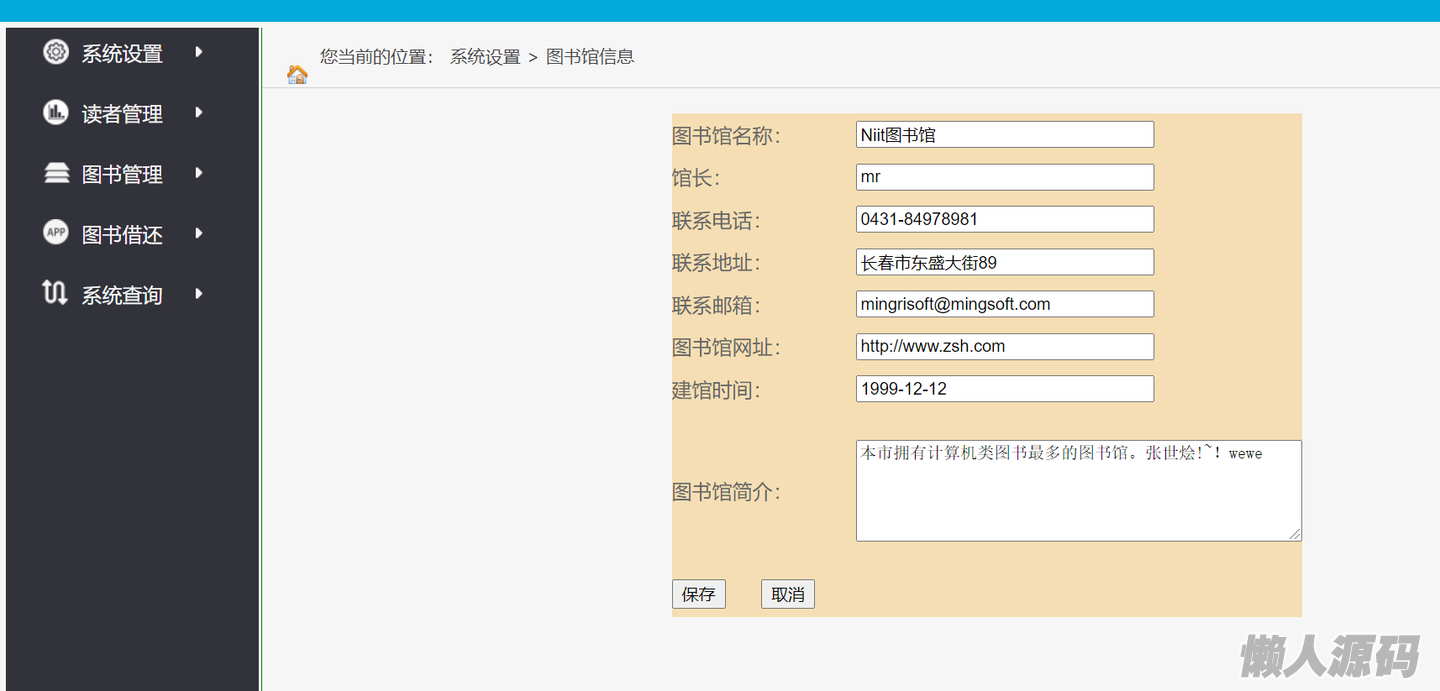This screenshot has width=1440, height=691.
Task: Expand the 图书管理 submenu arrow
Action: tap(199, 173)
